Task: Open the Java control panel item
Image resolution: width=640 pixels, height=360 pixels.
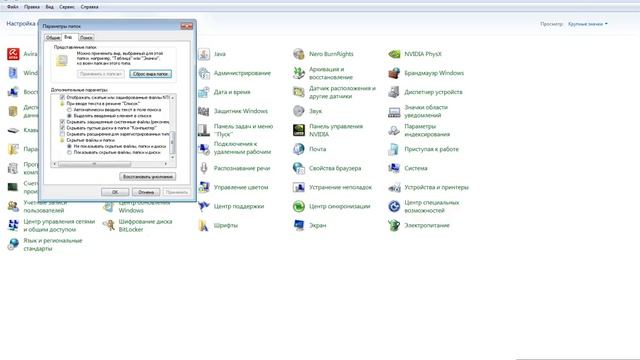Action: point(212,54)
